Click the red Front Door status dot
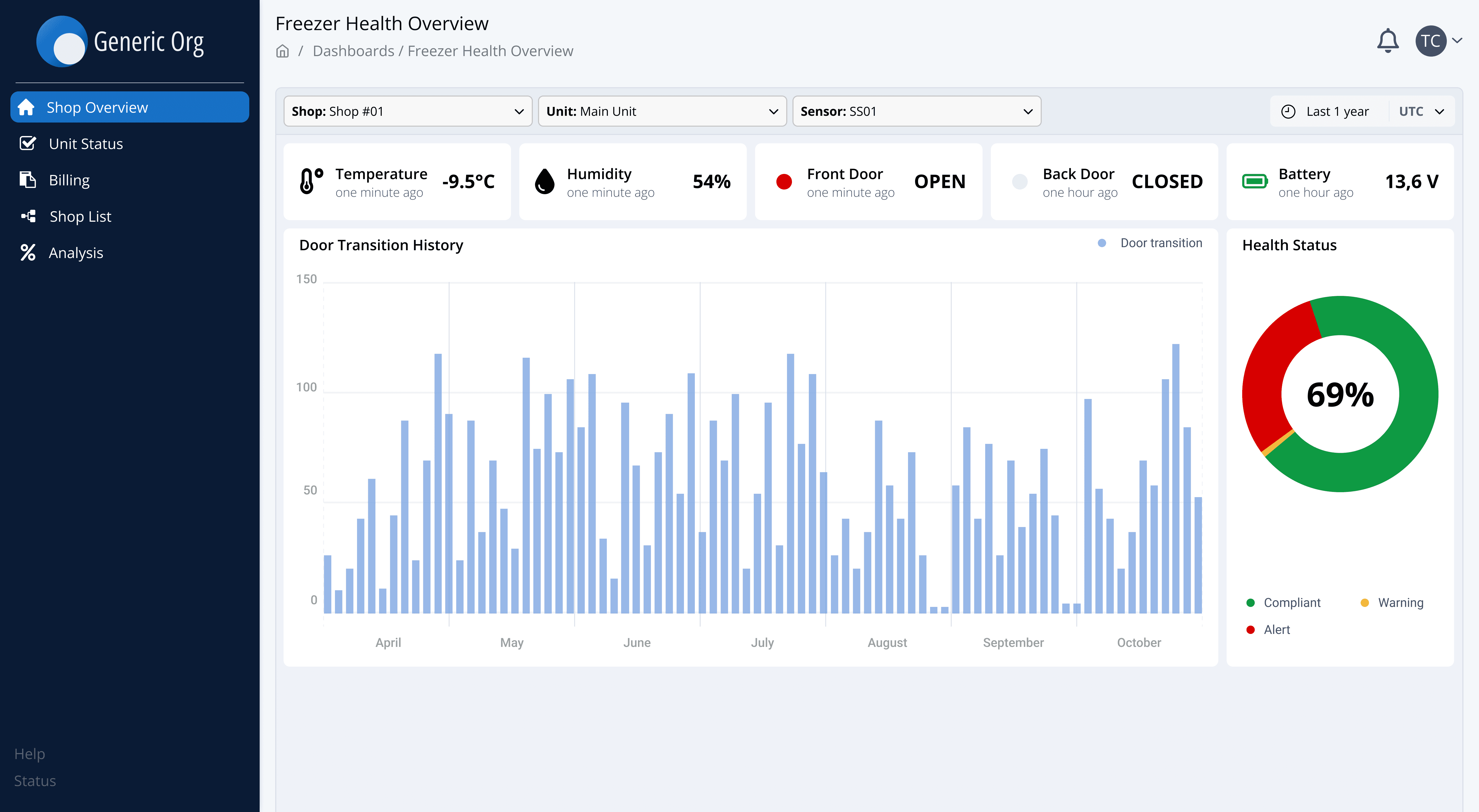 point(784,181)
